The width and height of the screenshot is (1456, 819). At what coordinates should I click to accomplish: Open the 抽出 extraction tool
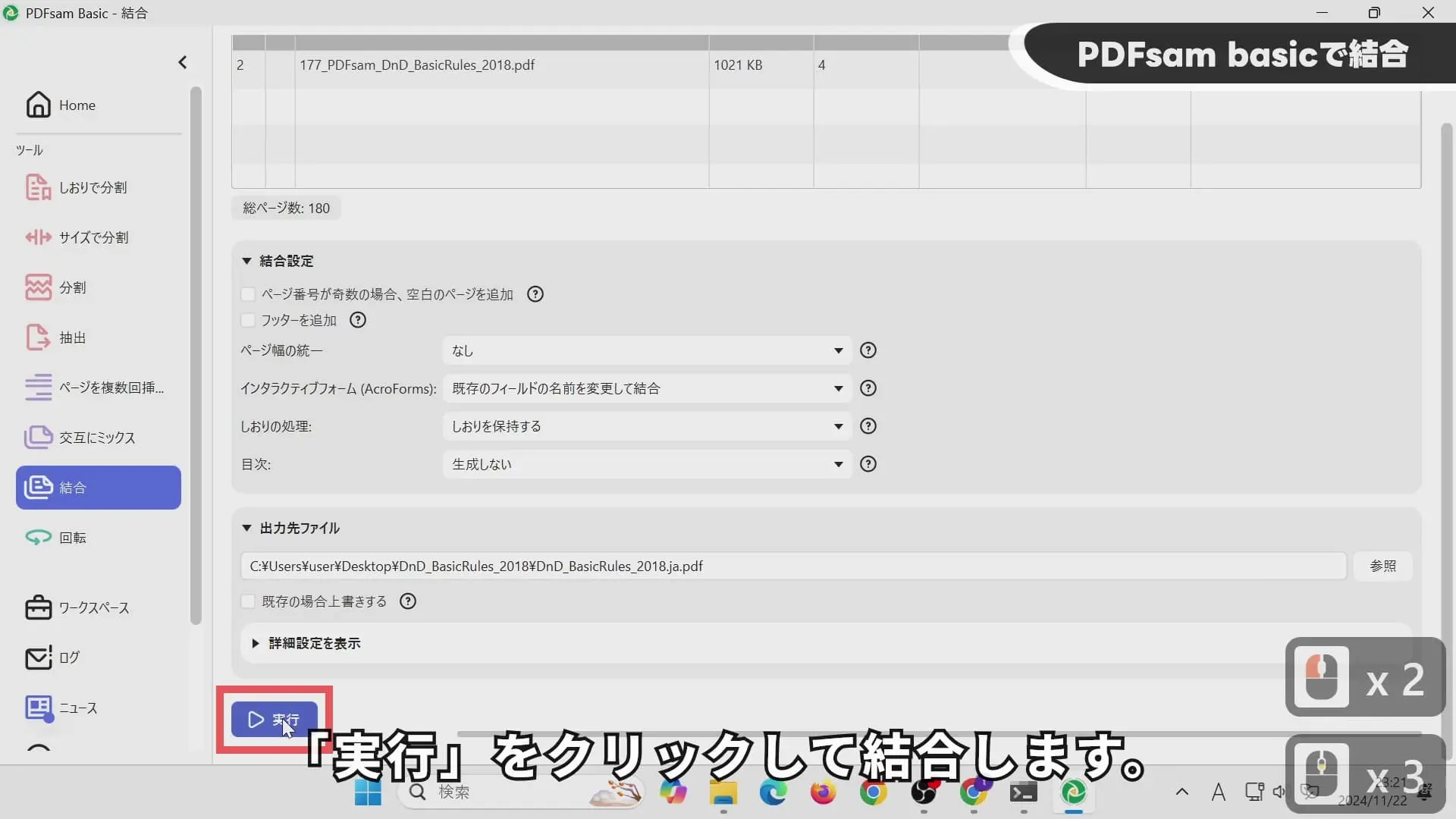click(71, 337)
